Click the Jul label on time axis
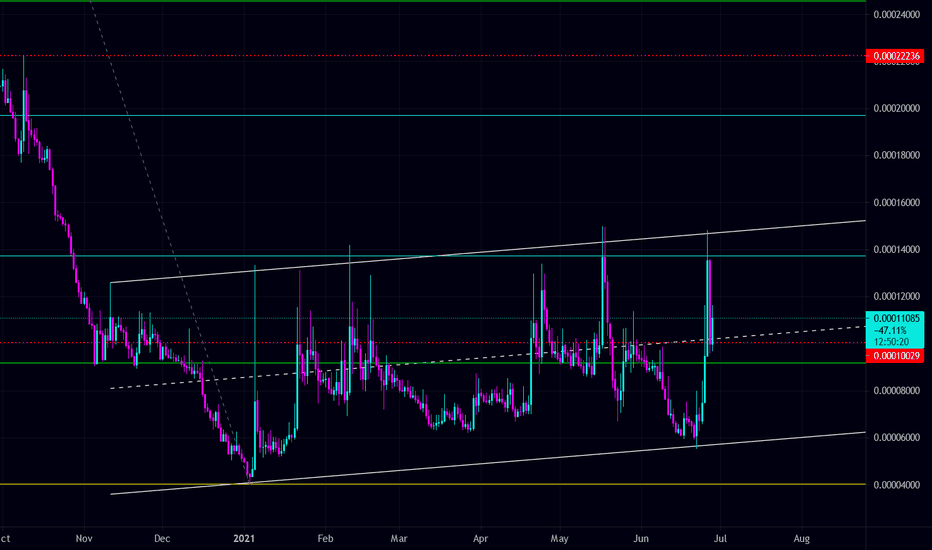This screenshot has width=932, height=550. click(720, 539)
